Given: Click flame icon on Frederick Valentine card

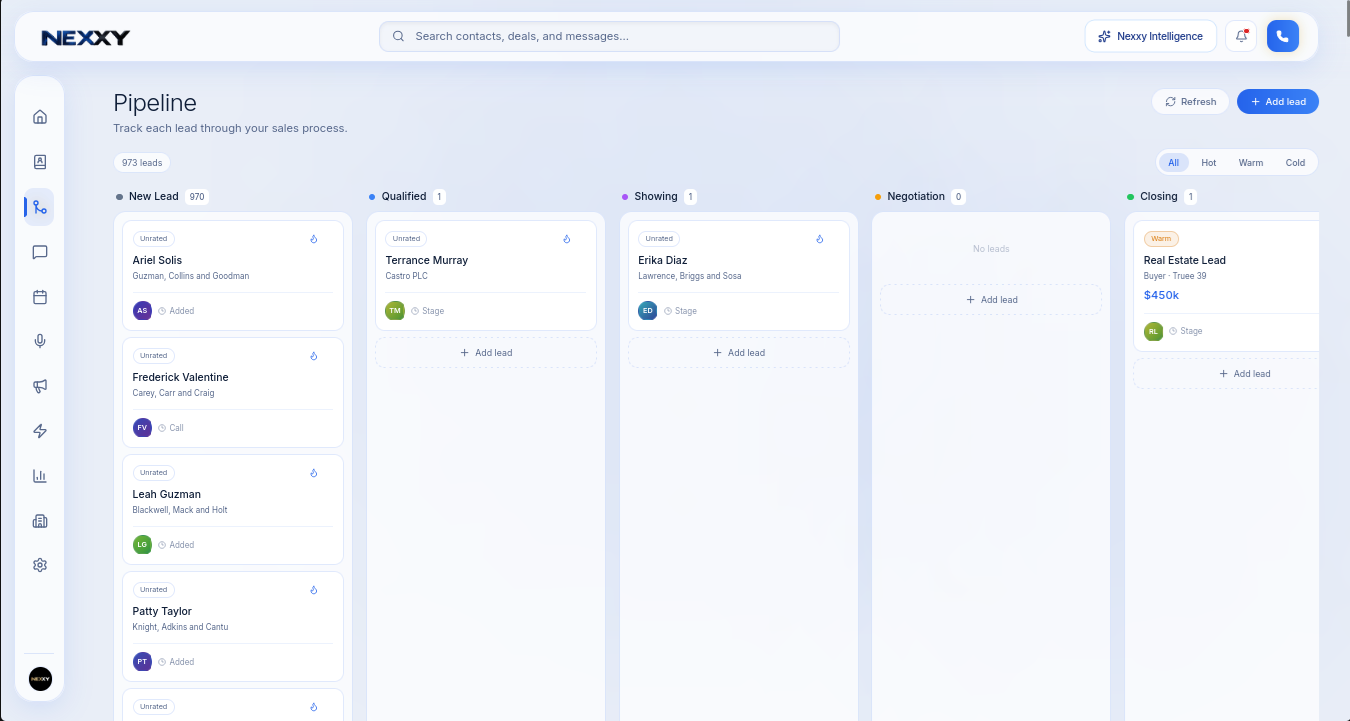Looking at the screenshot, I should (x=313, y=356).
